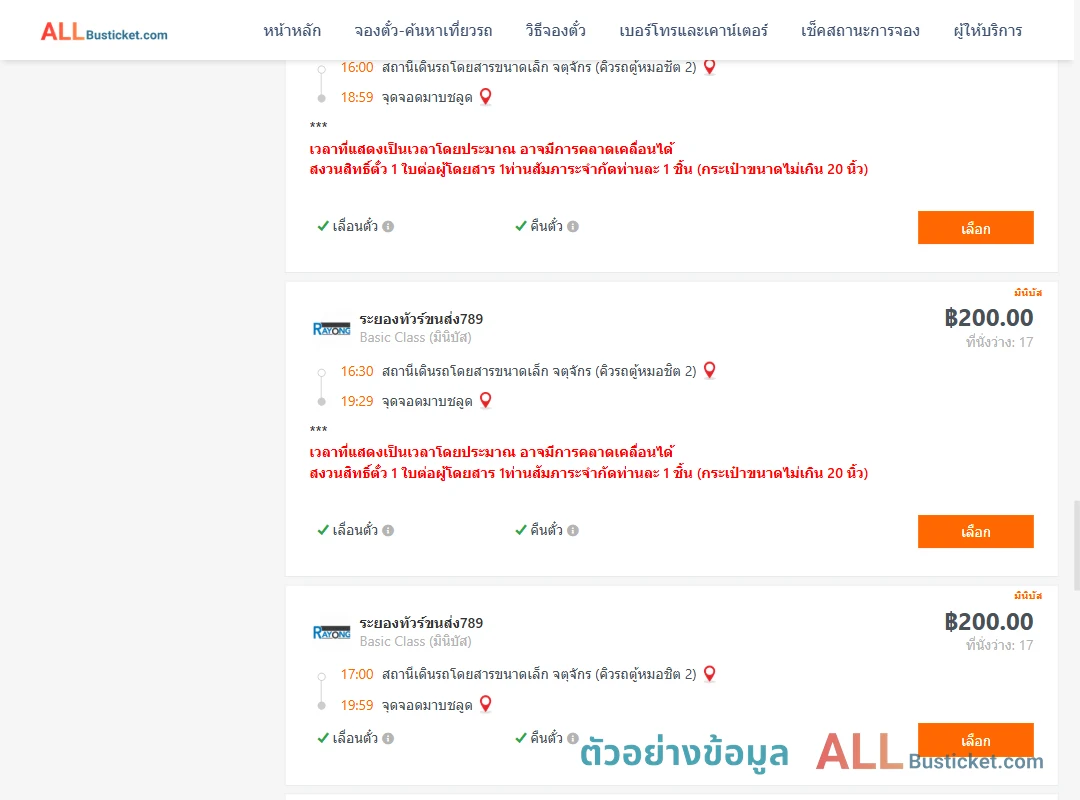This screenshot has height=800, width=1080.
Task: Open วิธีจองตั๋ว menu item
Action: 555,31
